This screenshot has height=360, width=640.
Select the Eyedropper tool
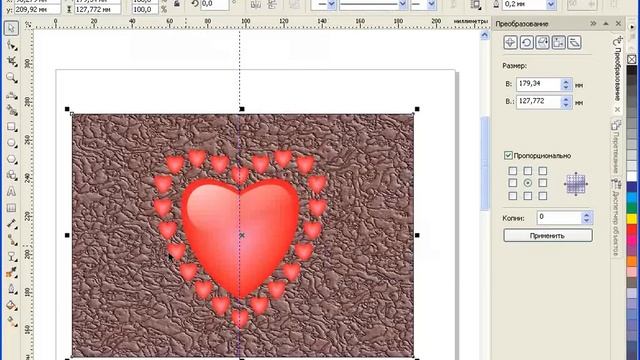pos(11,273)
